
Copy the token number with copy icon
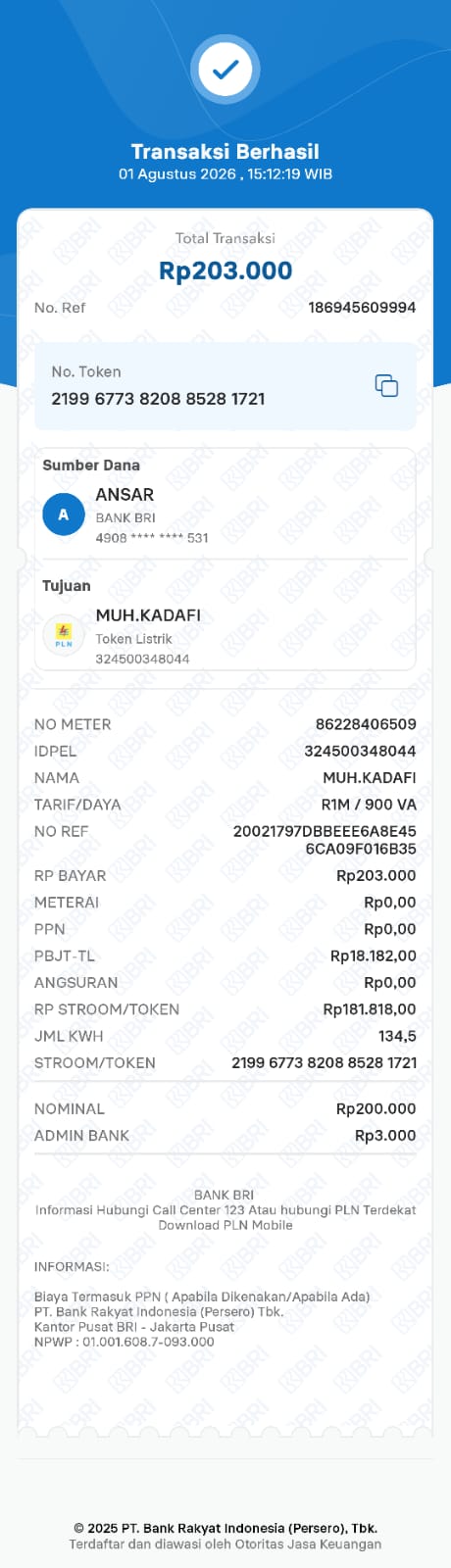[386, 385]
